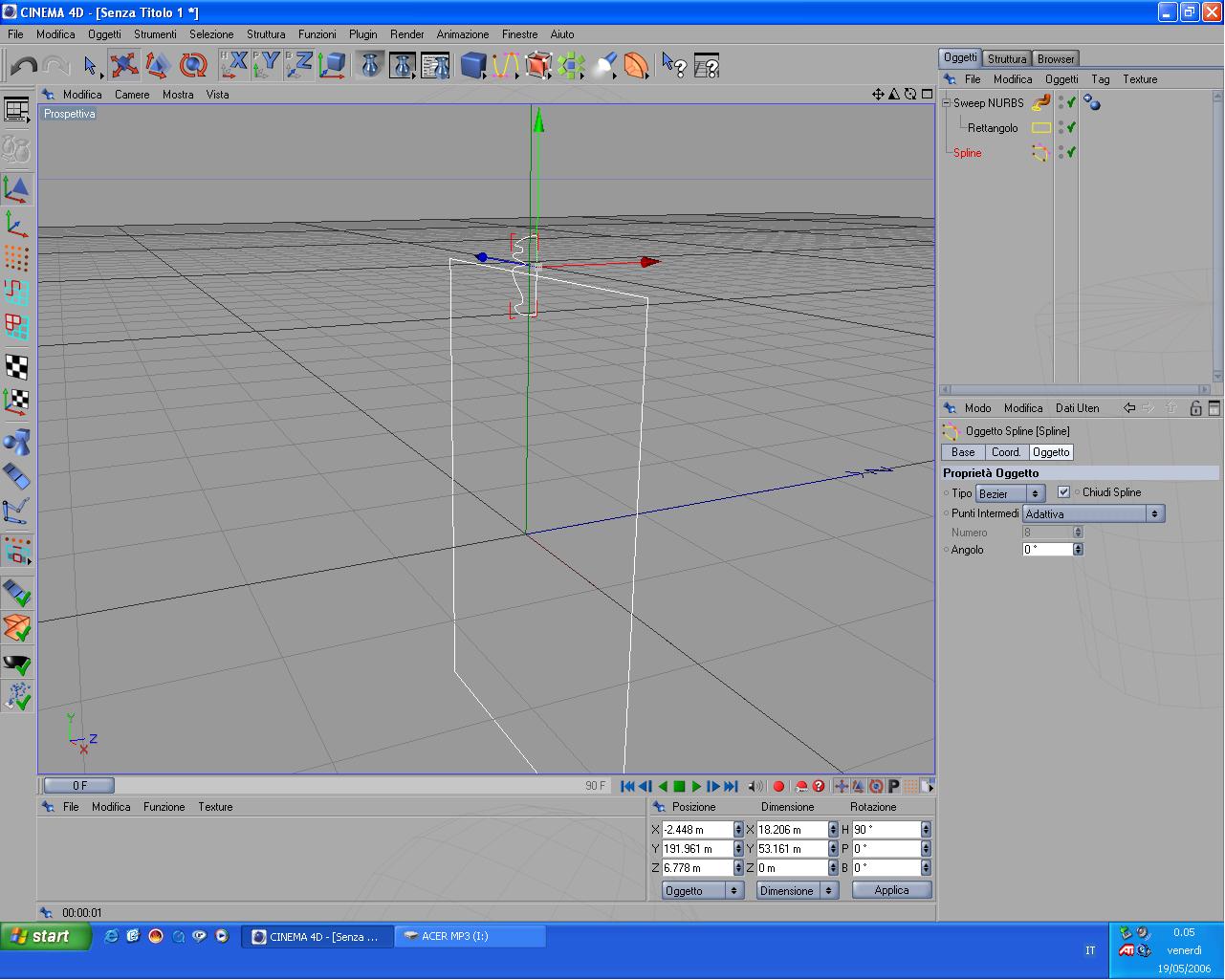The height and width of the screenshot is (980, 1225).
Task: Select the Model tool in left sidebar
Action: [16, 187]
